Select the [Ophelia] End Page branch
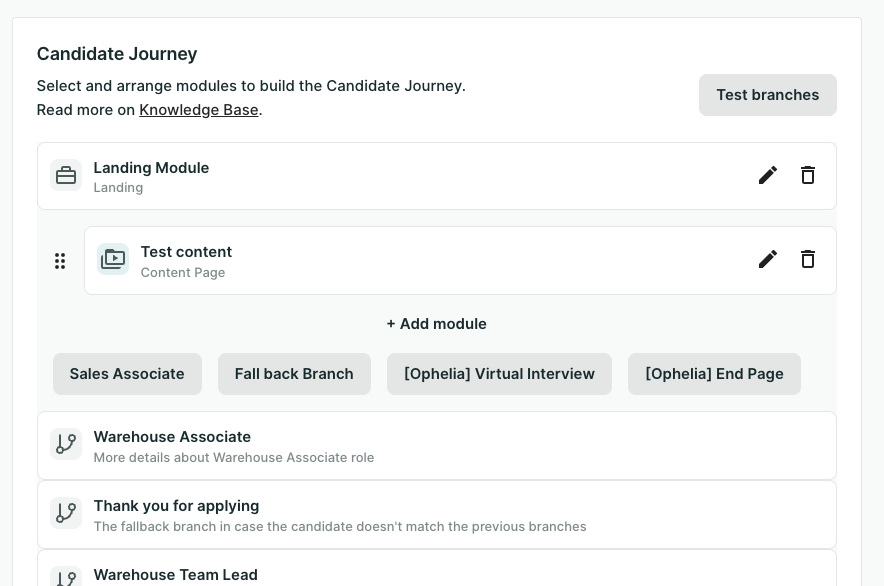Image resolution: width=884 pixels, height=586 pixels. 714,374
